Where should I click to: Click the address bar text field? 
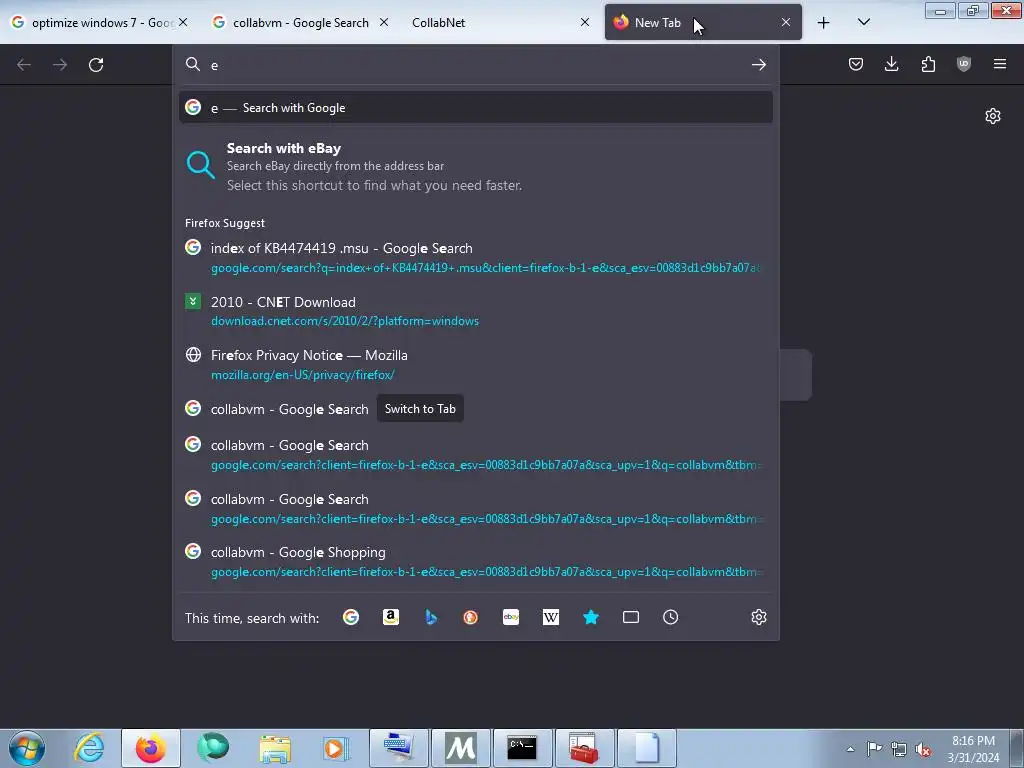pos(475,65)
